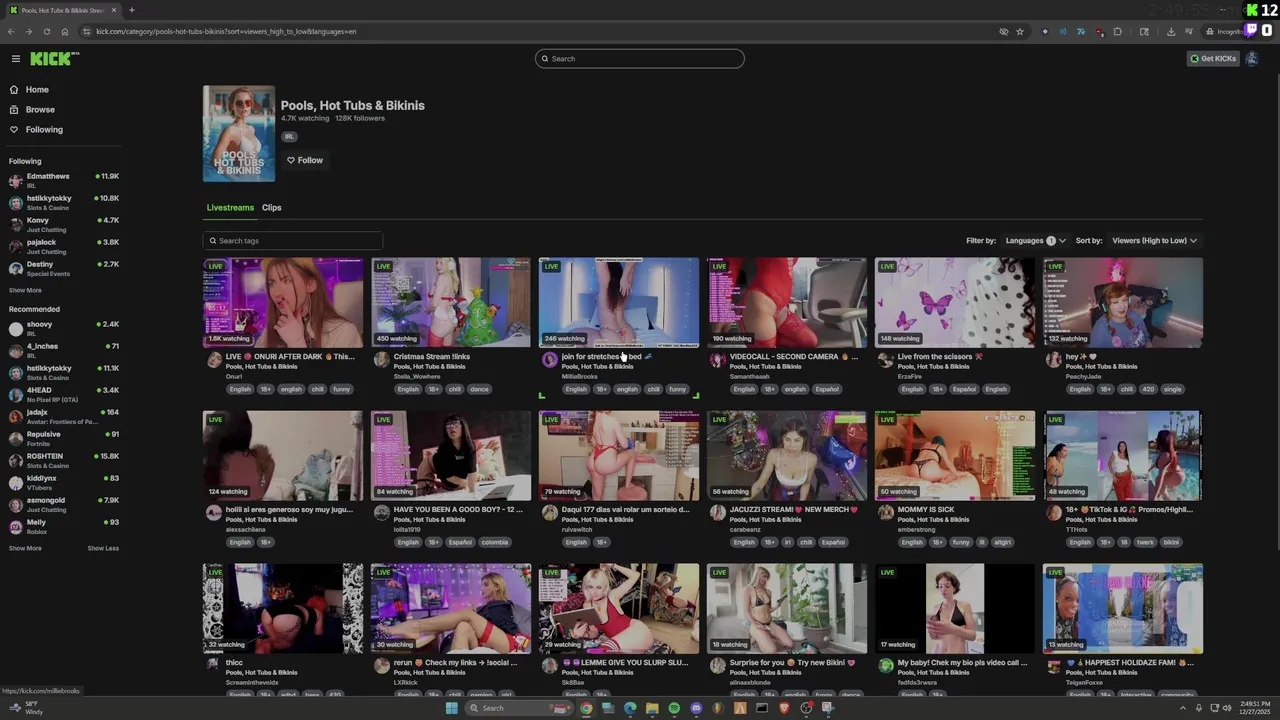Open File Explorer from the taskbar
Image resolution: width=1280 pixels, height=720 pixels.
(652, 708)
